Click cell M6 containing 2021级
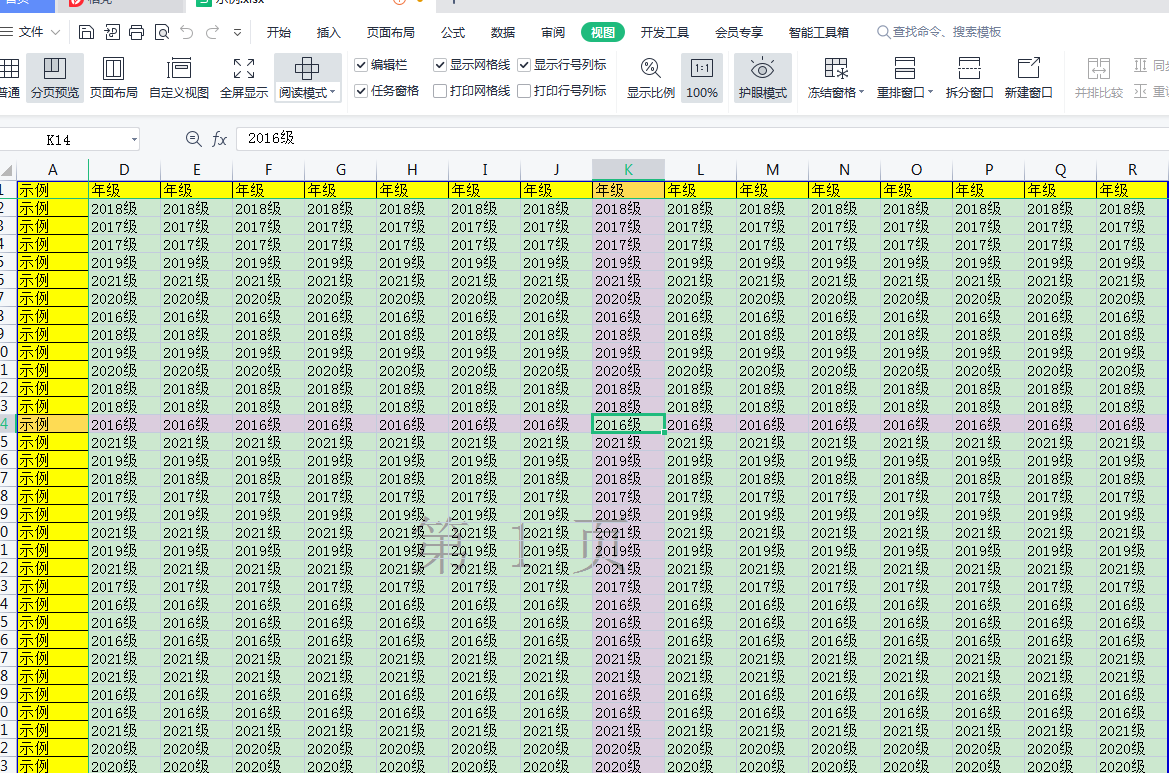1169x773 pixels. [x=772, y=280]
